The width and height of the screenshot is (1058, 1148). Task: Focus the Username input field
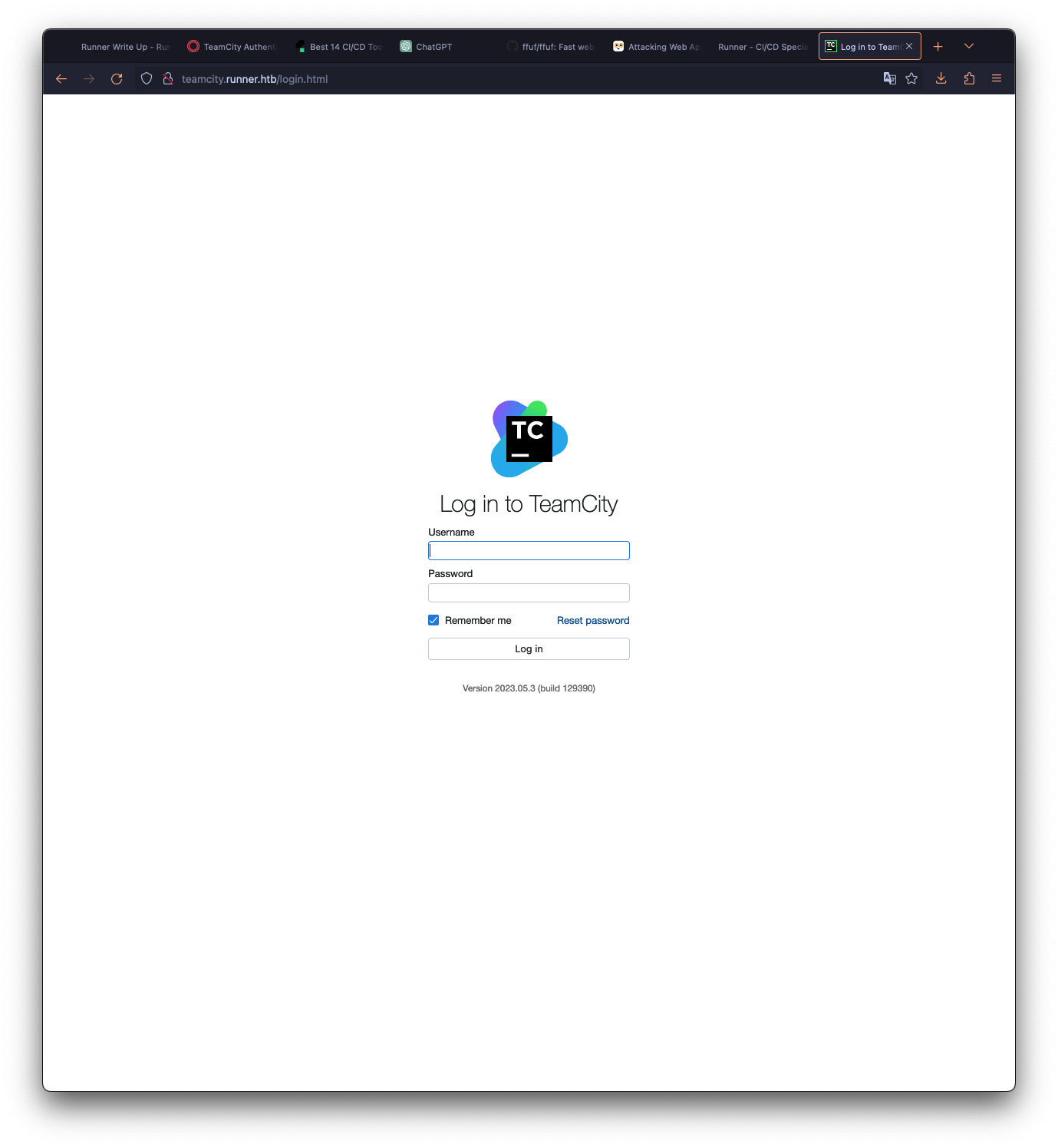(529, 551)
